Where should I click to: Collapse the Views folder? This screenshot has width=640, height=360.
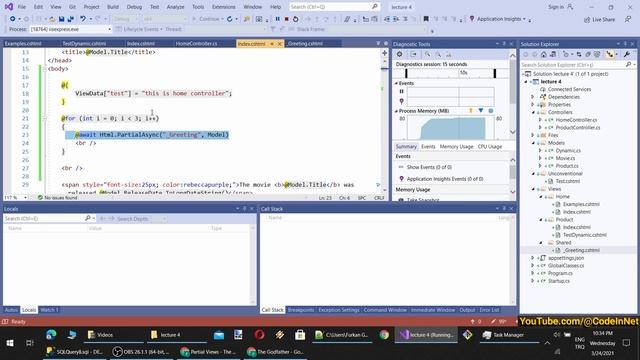pos(533,189)
